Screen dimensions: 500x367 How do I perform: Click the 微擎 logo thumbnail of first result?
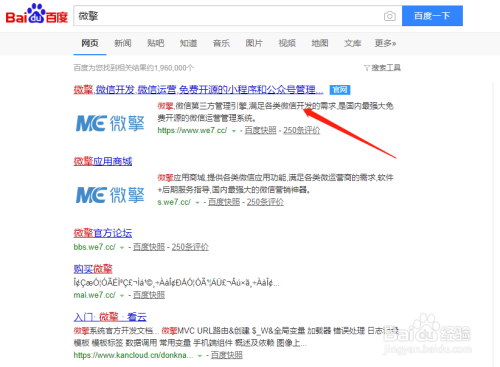coord(110,123)
